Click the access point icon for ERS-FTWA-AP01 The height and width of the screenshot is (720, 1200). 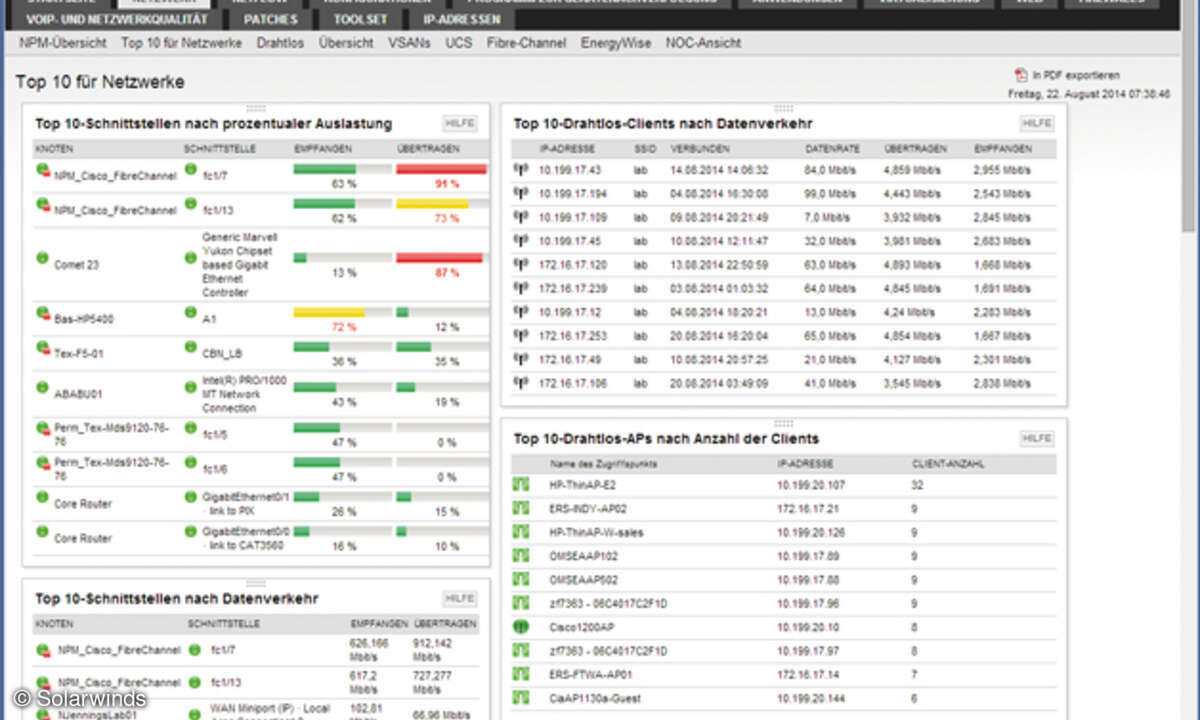520,674
